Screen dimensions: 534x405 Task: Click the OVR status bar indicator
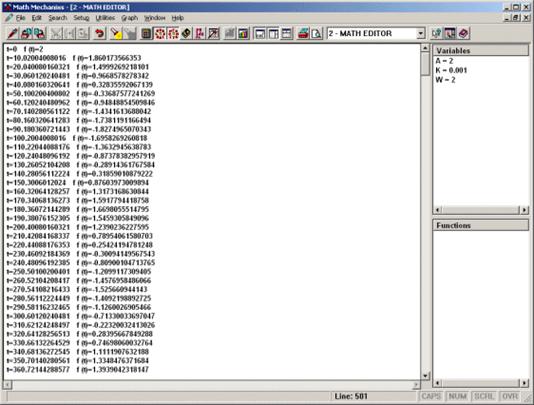click(510, 396)
